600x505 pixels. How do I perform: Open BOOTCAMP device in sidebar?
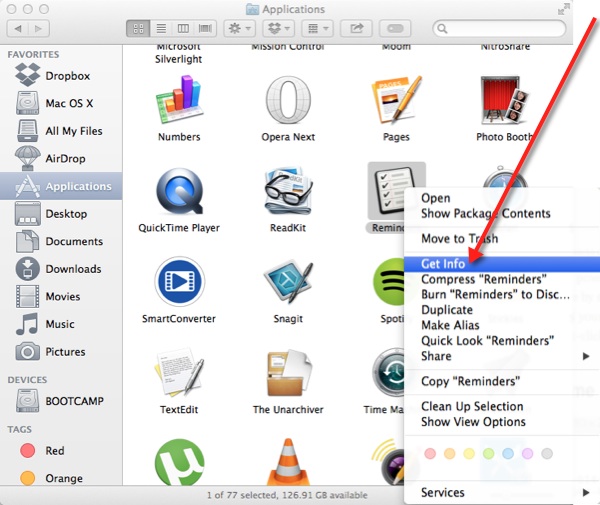(x=61, y=401)
